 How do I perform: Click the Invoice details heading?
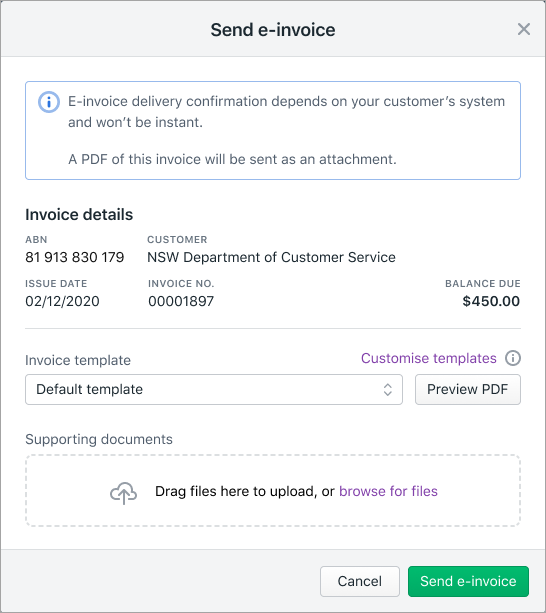(79, 215)
